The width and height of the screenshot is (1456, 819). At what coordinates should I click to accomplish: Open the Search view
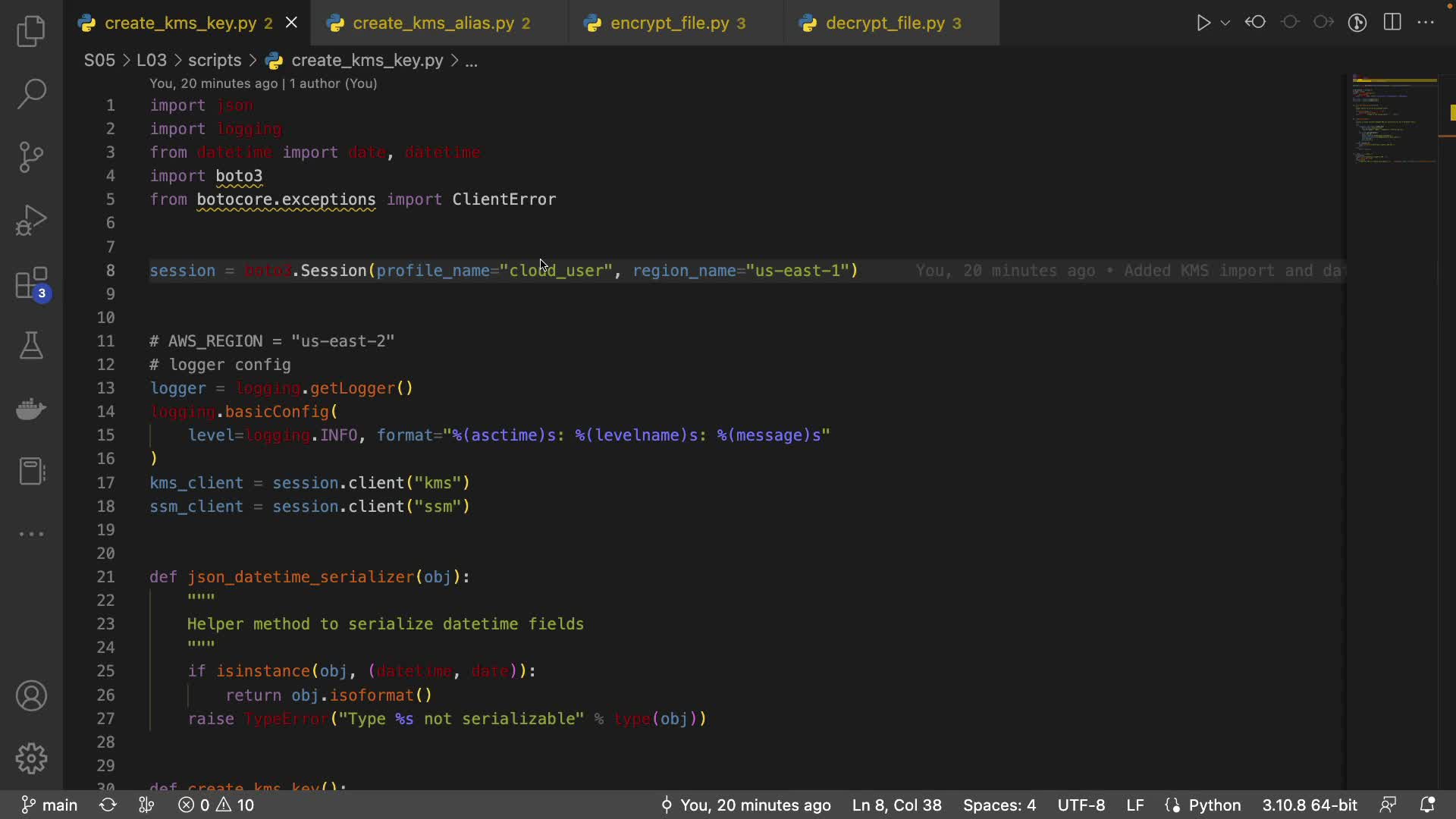[31, 94]
